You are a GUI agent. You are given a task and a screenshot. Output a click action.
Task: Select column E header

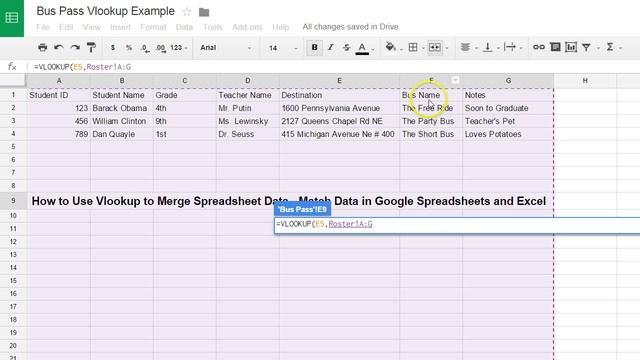tap(339, 81)
